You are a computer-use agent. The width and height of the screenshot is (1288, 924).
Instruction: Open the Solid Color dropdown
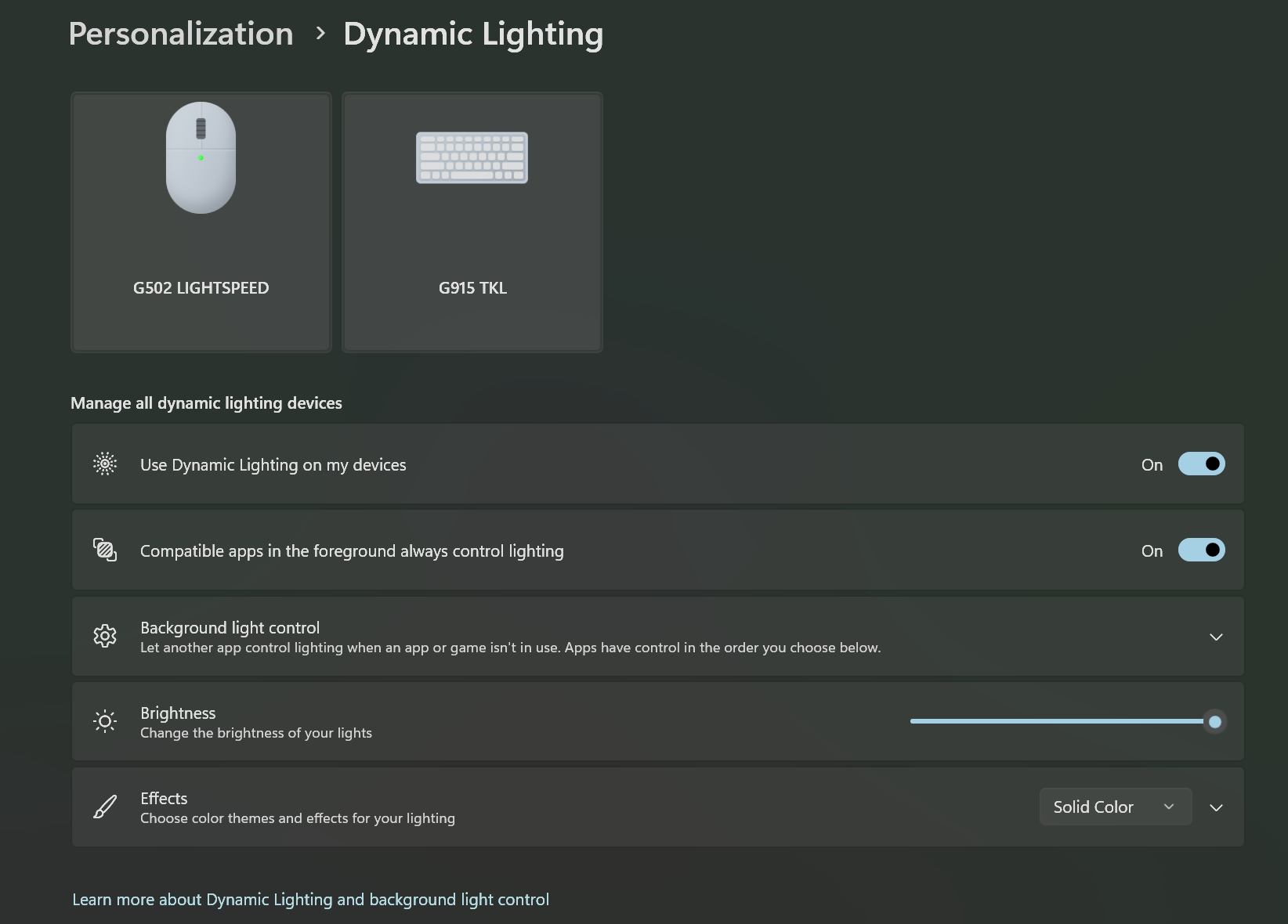click(1115, 807)
